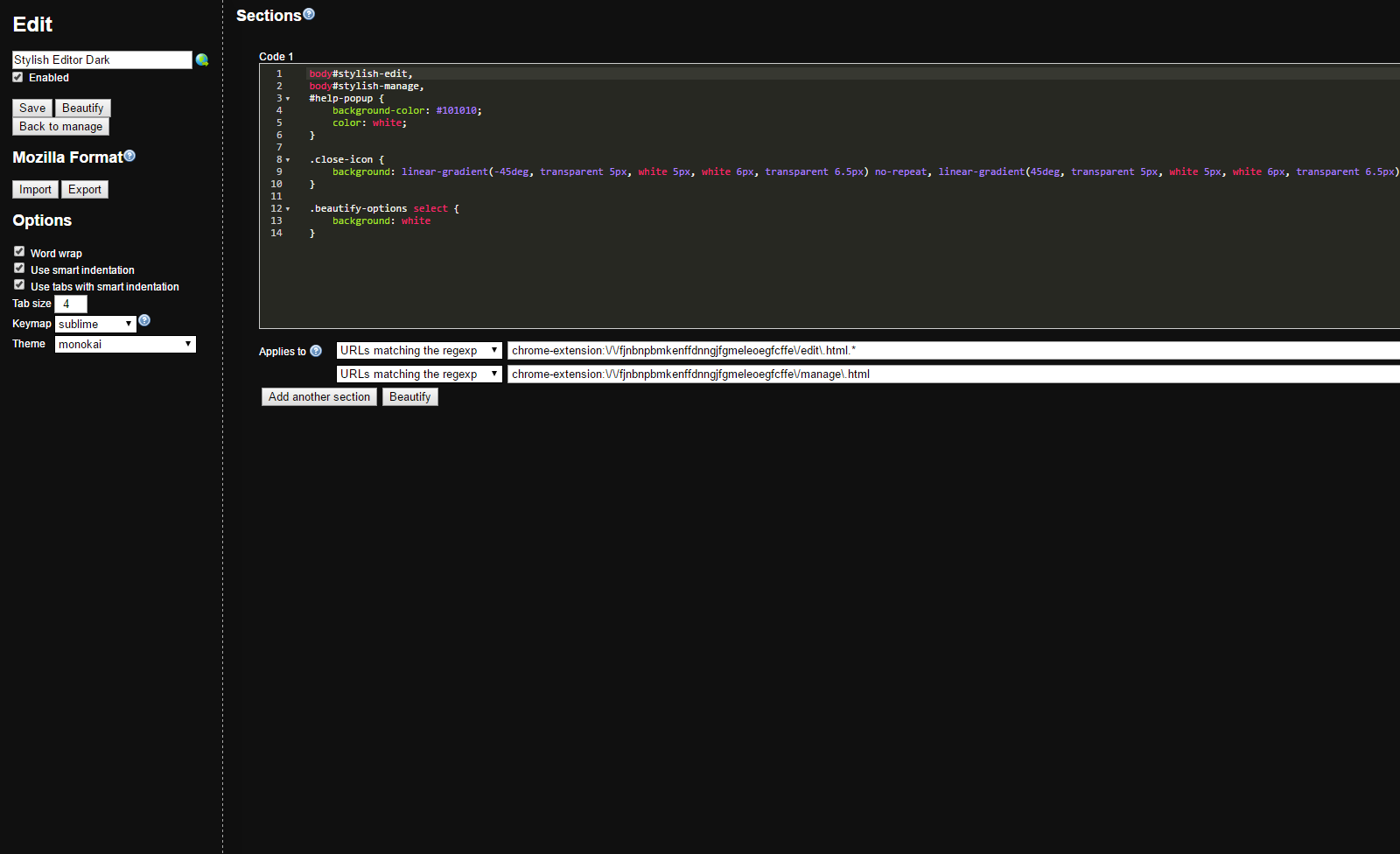Toggle Use tabs with smart indentation

(19, 284)
